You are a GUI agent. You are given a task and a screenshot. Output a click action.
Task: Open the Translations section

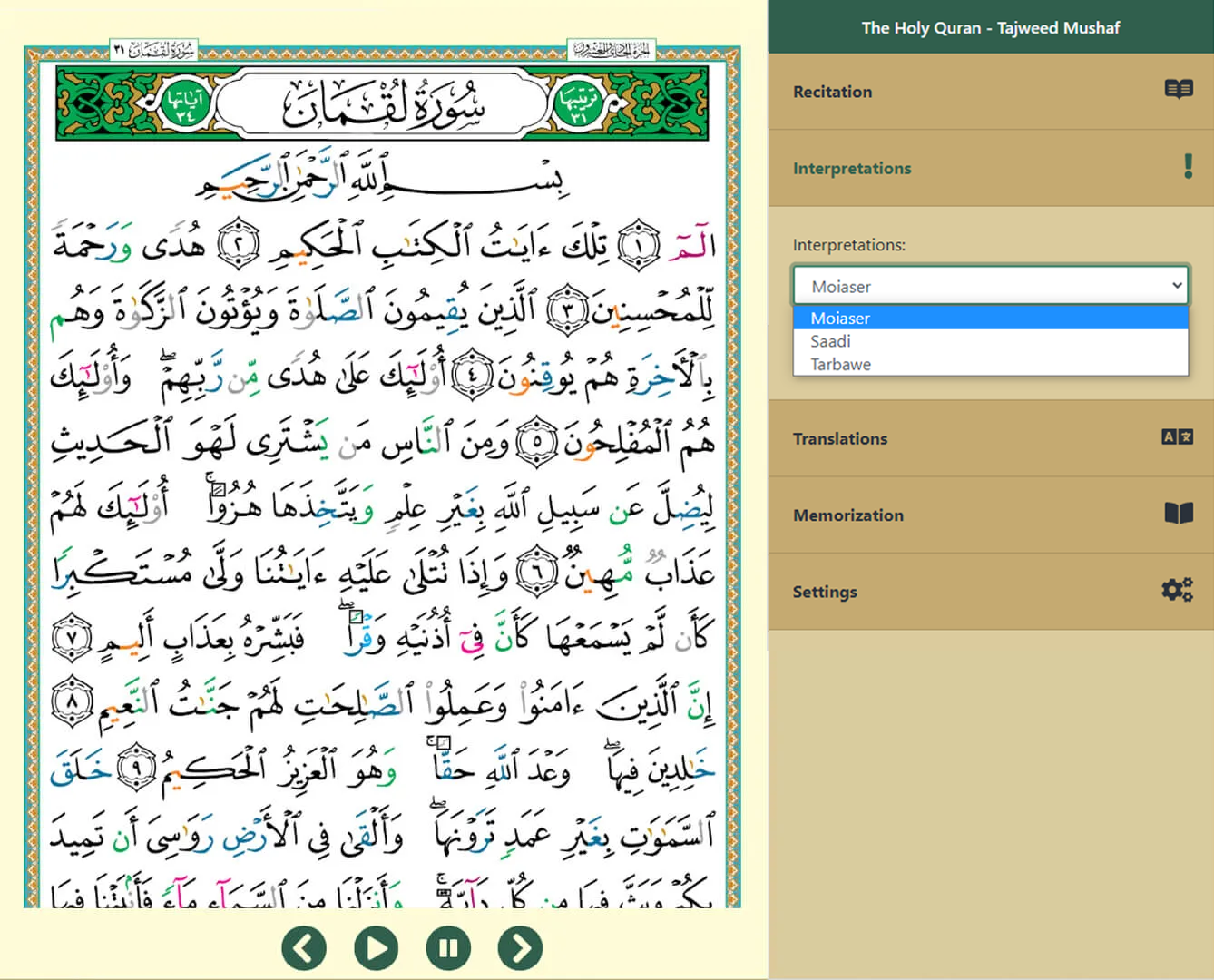tap(991, 438)
